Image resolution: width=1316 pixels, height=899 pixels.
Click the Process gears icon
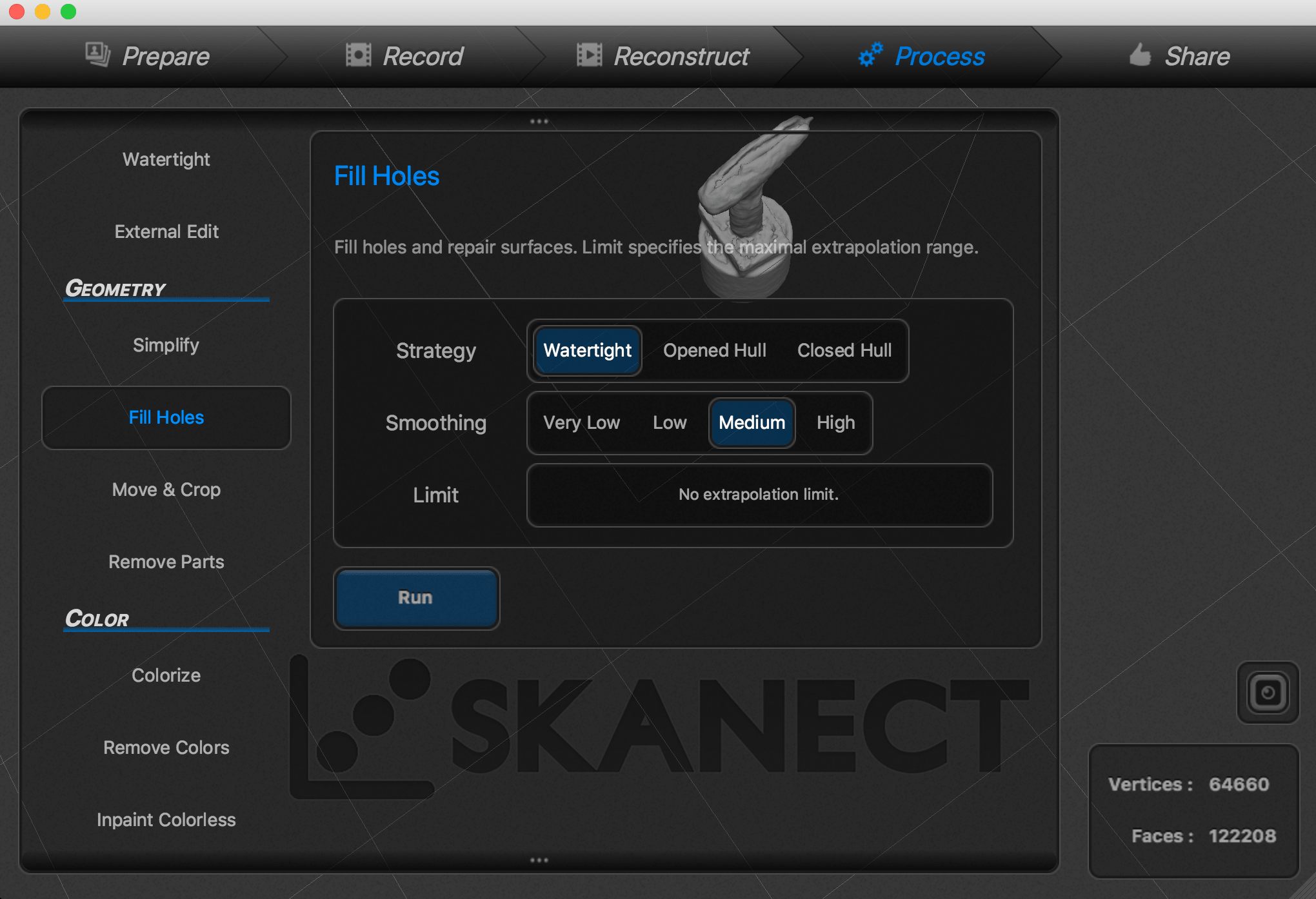point(870,54)
